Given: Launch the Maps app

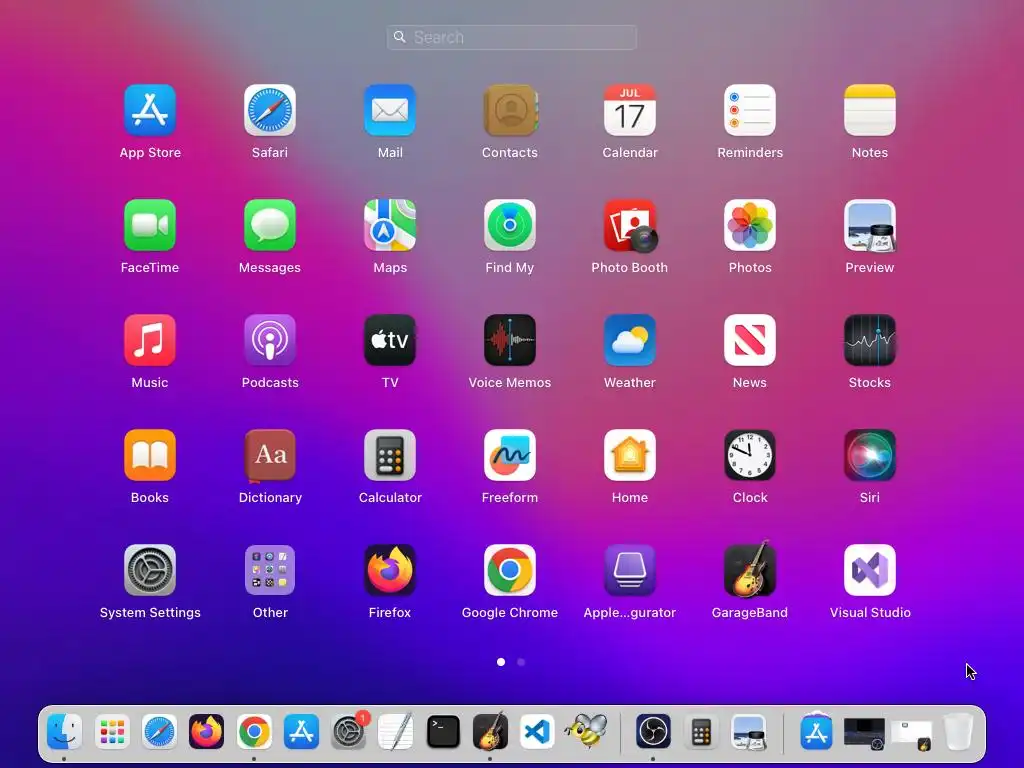Looking at the screenshot, I should (x=390, y=225).
